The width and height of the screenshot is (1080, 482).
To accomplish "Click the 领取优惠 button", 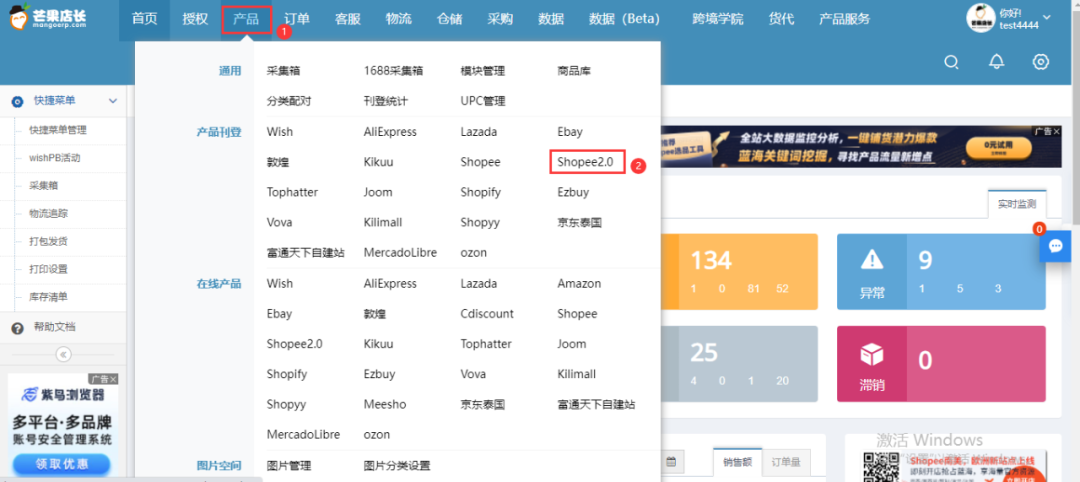I will pos(62,464).
